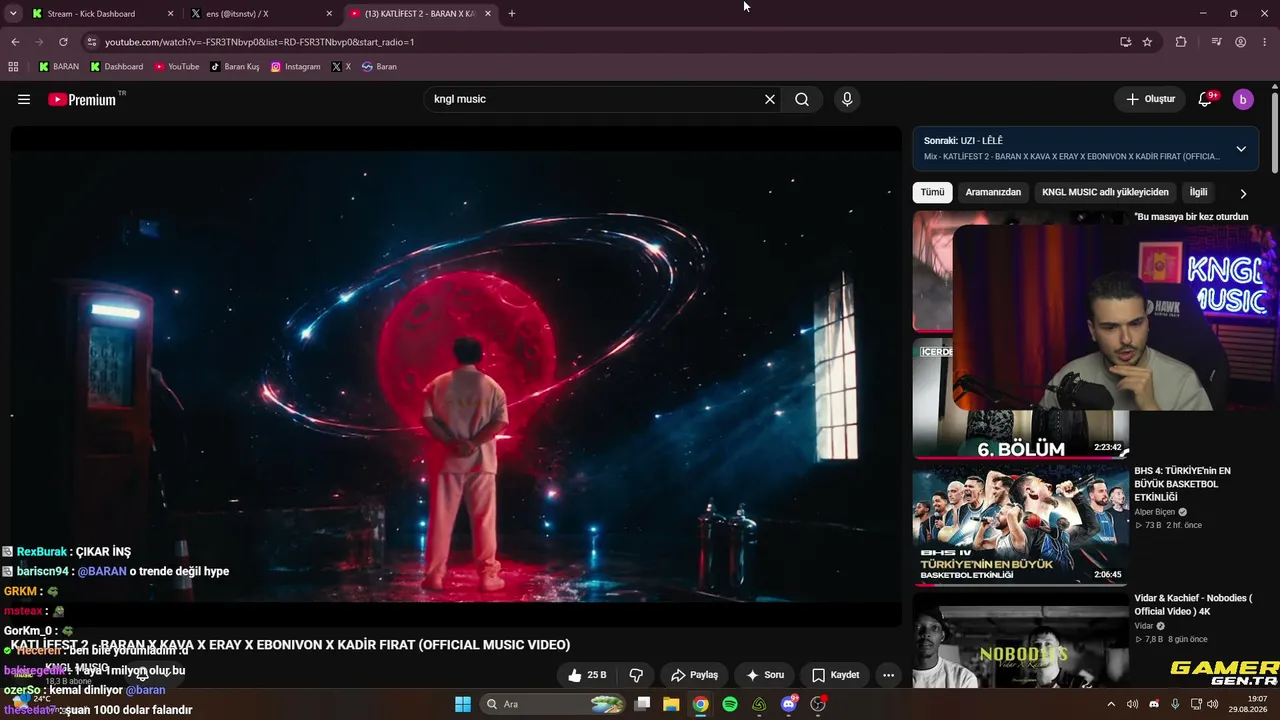Open the Instagram bookmark
This screenshot has height=720, width=1280.
click(x=296, y=67)
